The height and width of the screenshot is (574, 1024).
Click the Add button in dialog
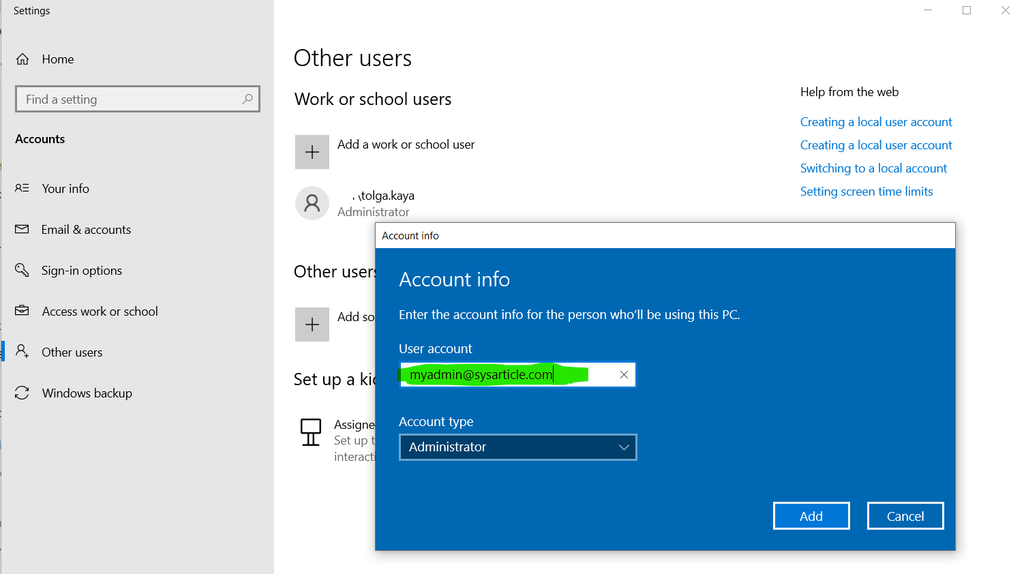pos(811,516)
